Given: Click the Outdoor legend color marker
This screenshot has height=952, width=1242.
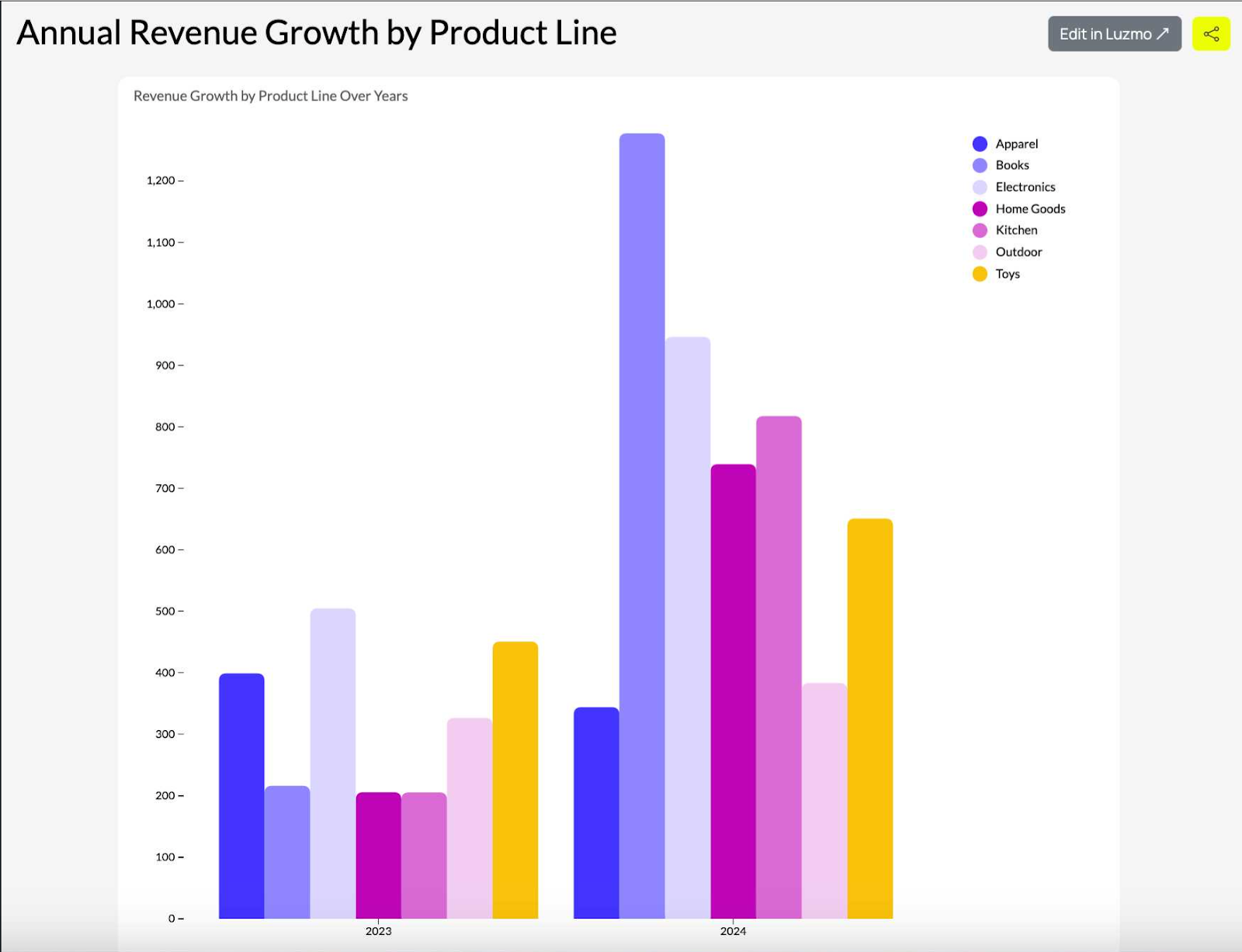Looking at the screenshot, I should click(x=979, y=252).
